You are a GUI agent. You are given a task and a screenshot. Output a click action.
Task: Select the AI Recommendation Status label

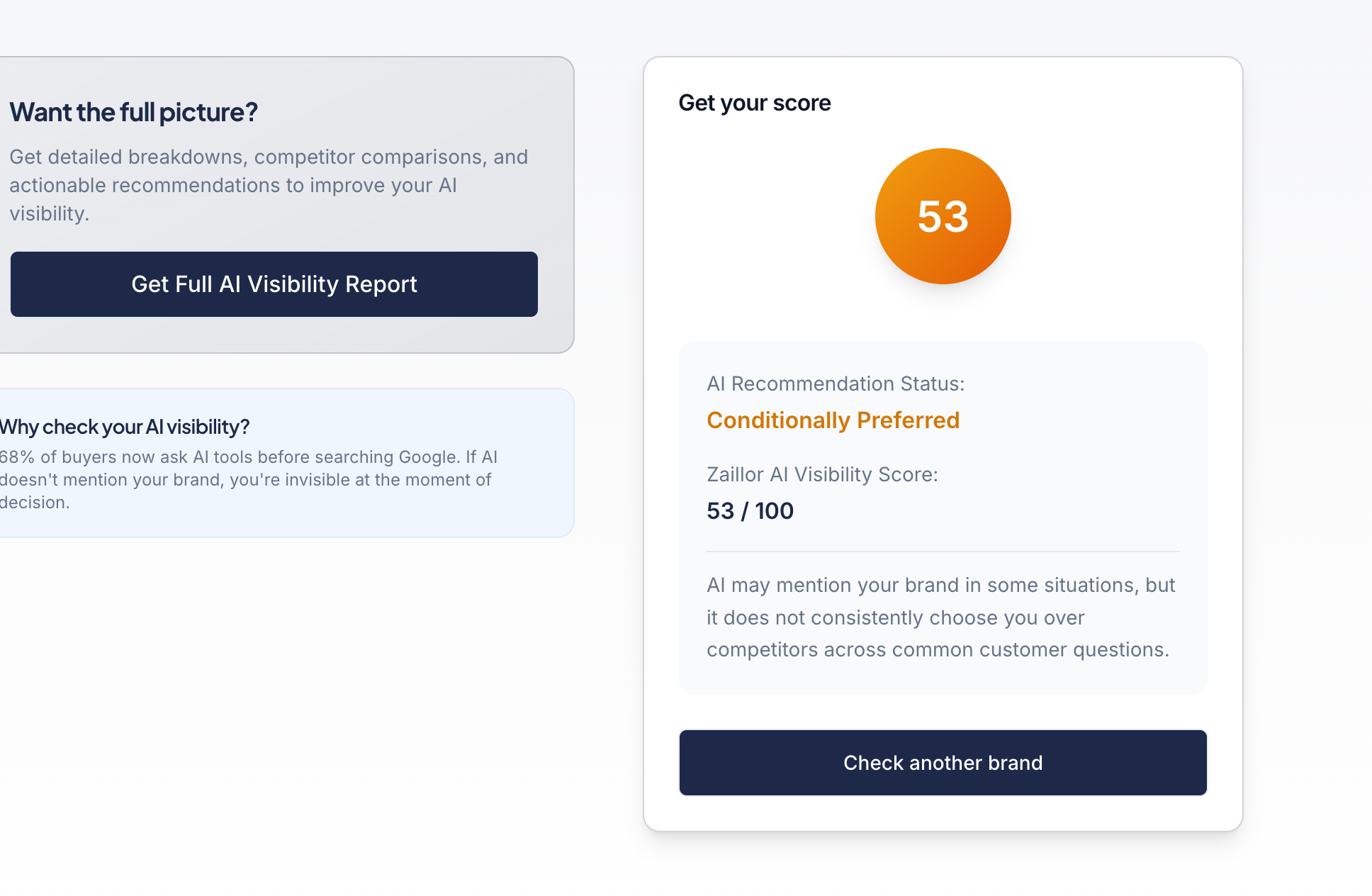pyautogui.click(x=836, y=383)
